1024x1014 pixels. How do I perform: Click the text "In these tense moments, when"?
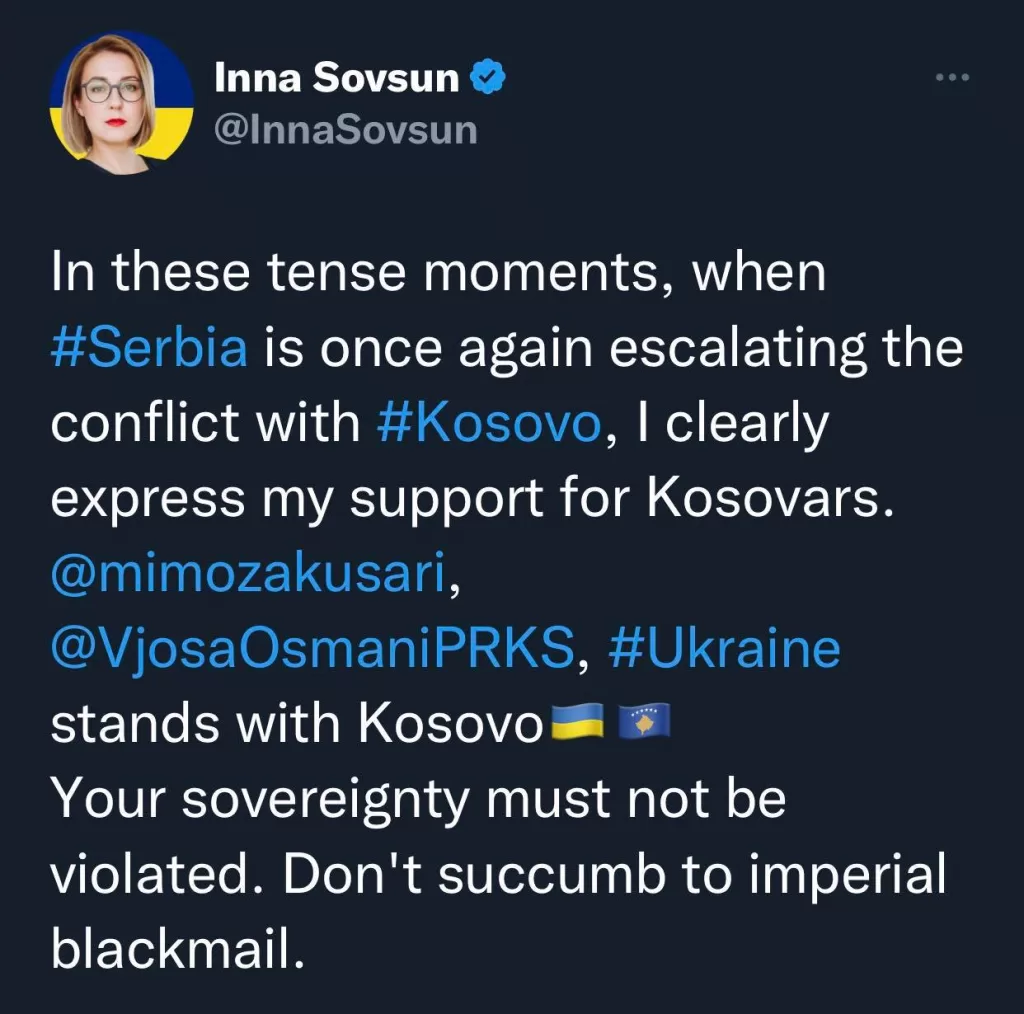(x=439, y=272)
